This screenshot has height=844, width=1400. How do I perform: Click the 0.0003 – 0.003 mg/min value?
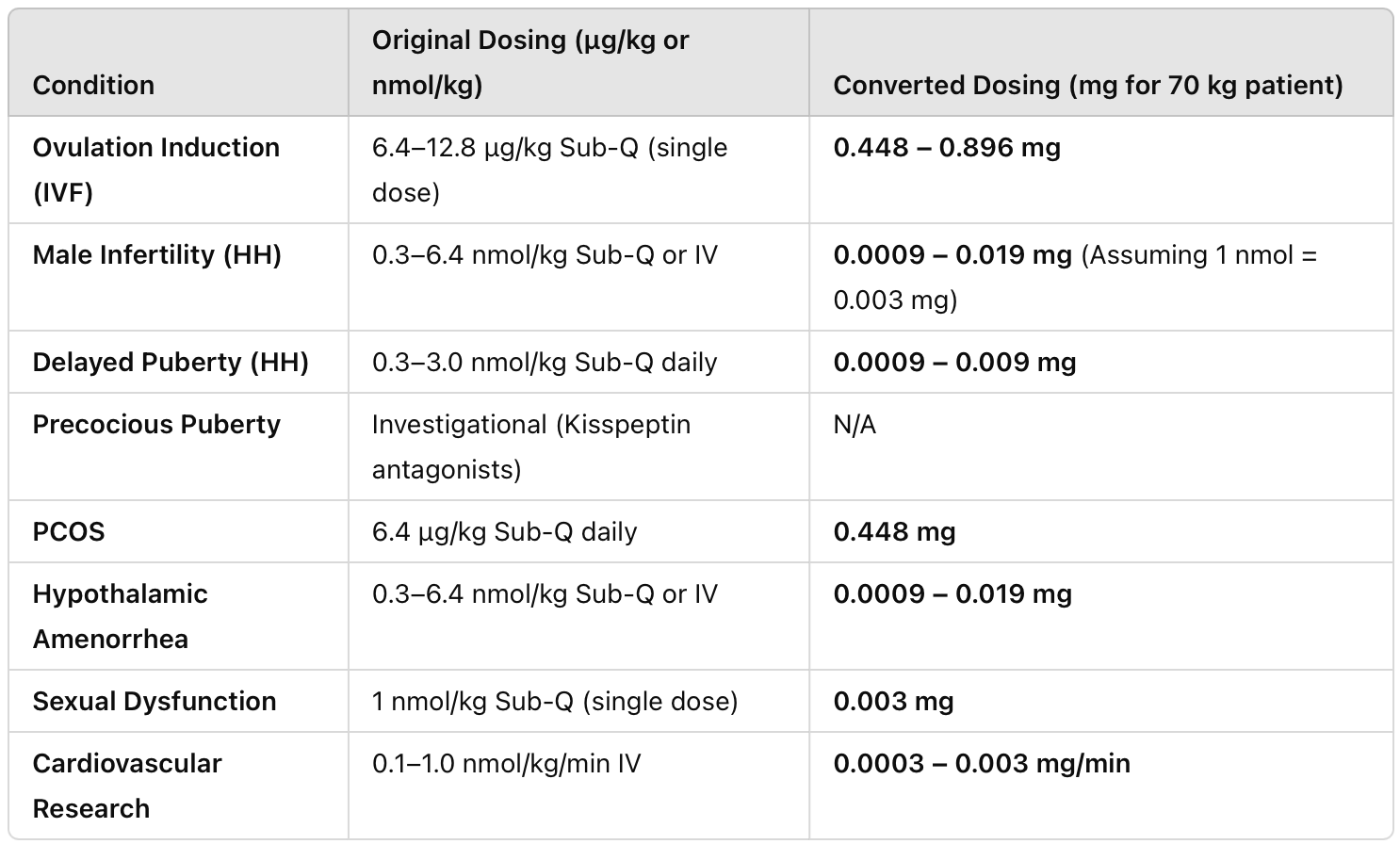pos(982,763)
